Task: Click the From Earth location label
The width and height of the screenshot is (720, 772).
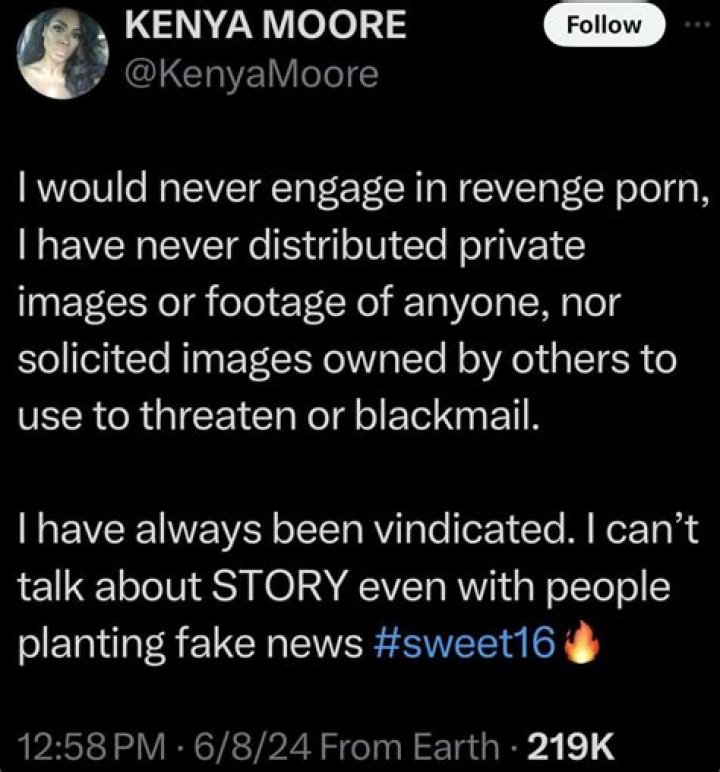Action: click(x=410, y=747)
